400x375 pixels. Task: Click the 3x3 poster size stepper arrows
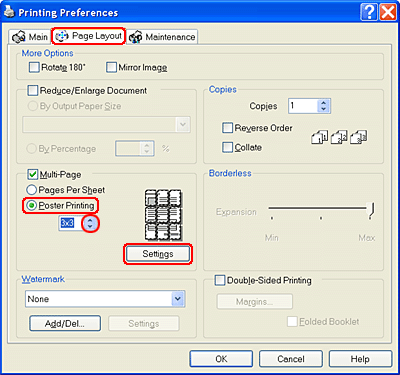(x=90, y=223)
